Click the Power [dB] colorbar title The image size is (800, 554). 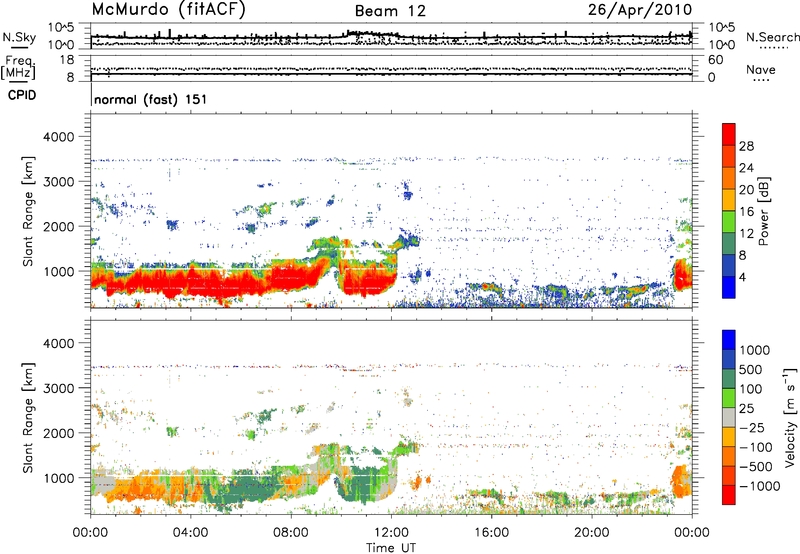(x=763, y=211)
